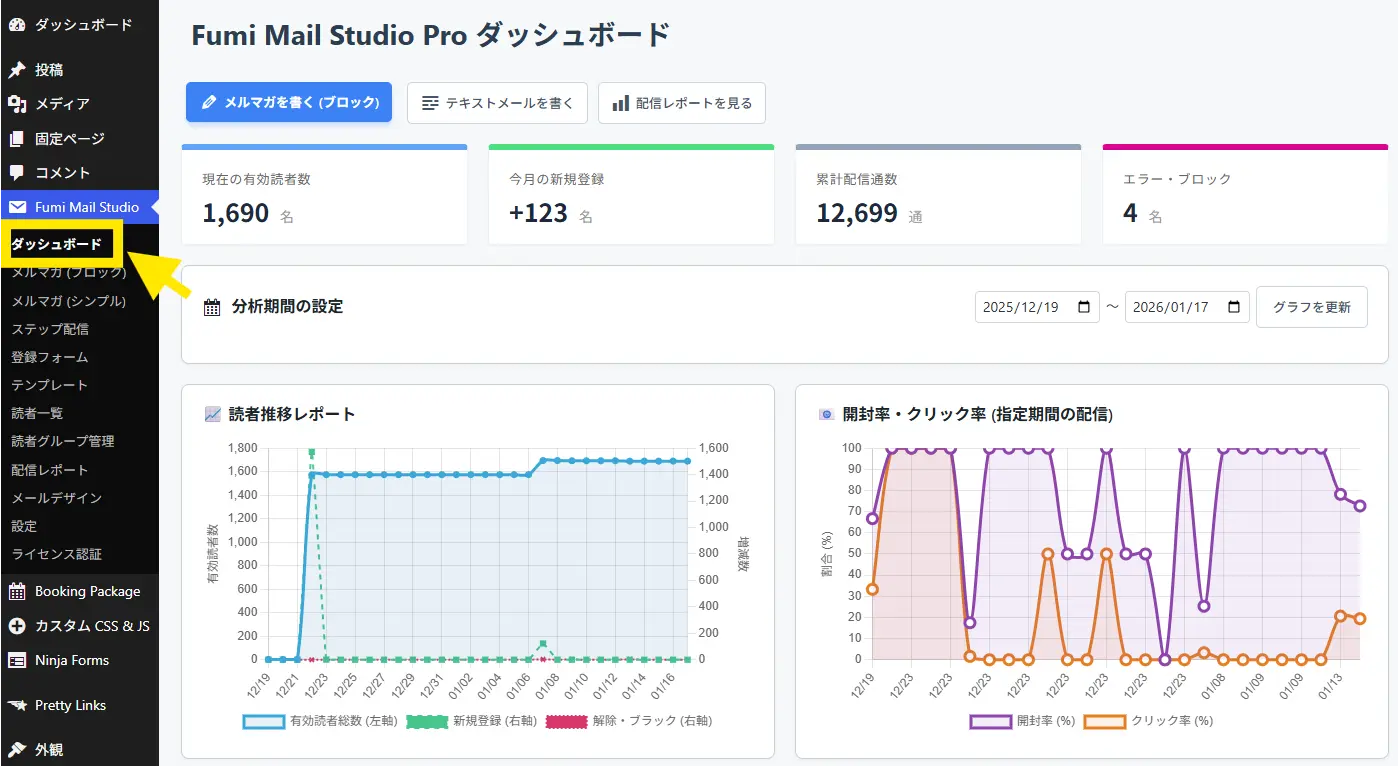The height and width of the screenshot is (766, 1398).
Task: Open ステップ配信 submenu item
Action: pos(50,329)
